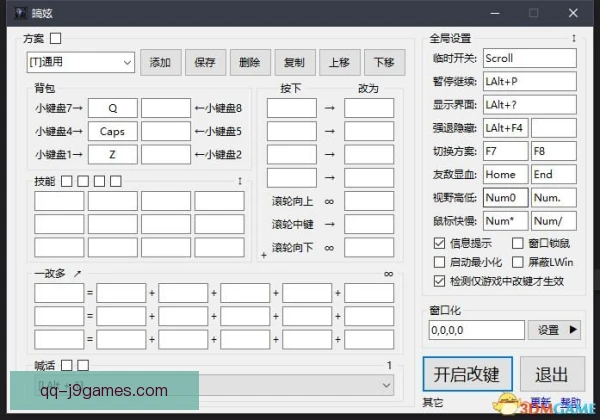This screenshot has width=600, height=420.
Task: Click the 显示界面 LAlt+? field
Action: coord(530,104)
